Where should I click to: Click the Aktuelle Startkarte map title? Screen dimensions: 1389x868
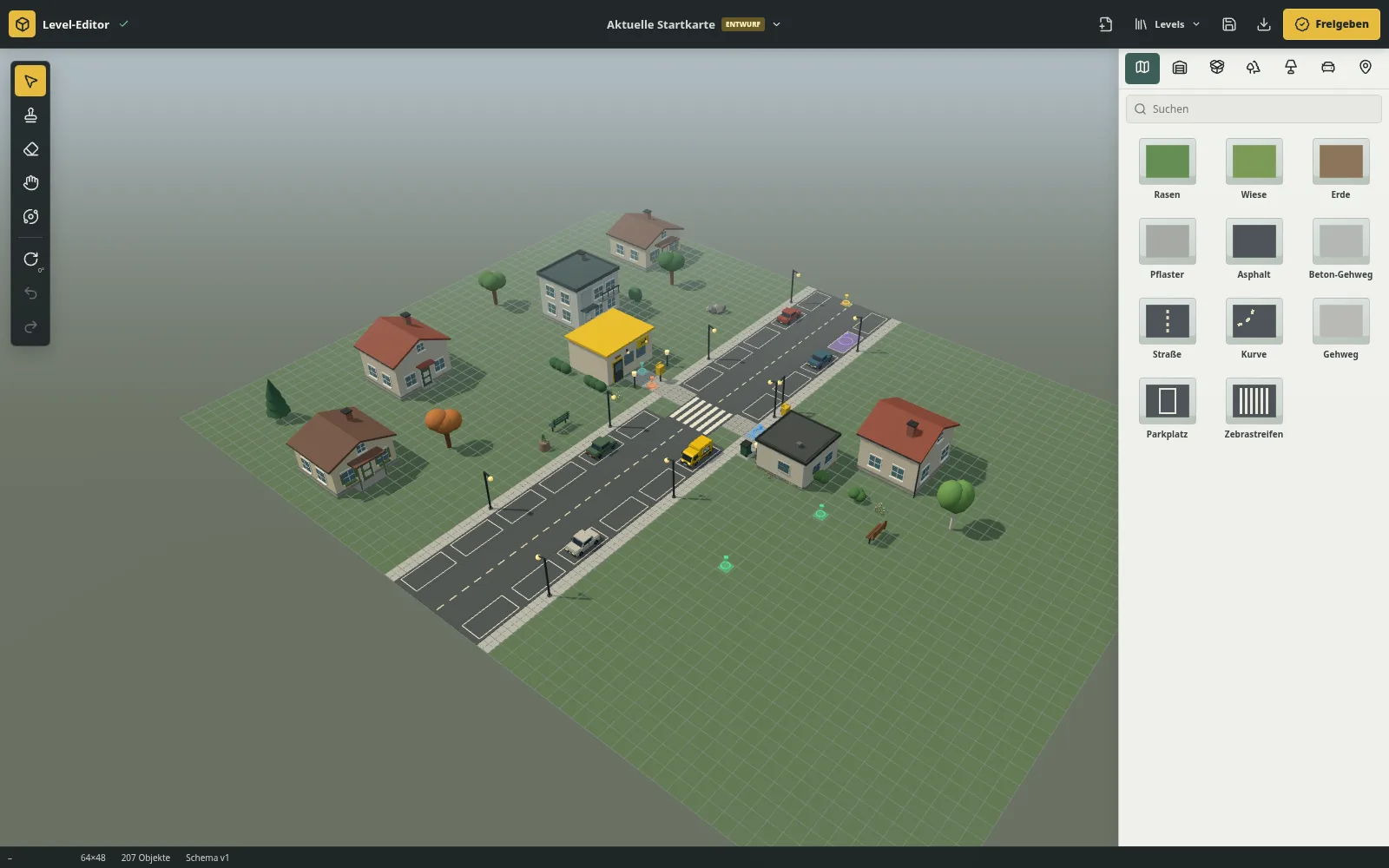661,24
